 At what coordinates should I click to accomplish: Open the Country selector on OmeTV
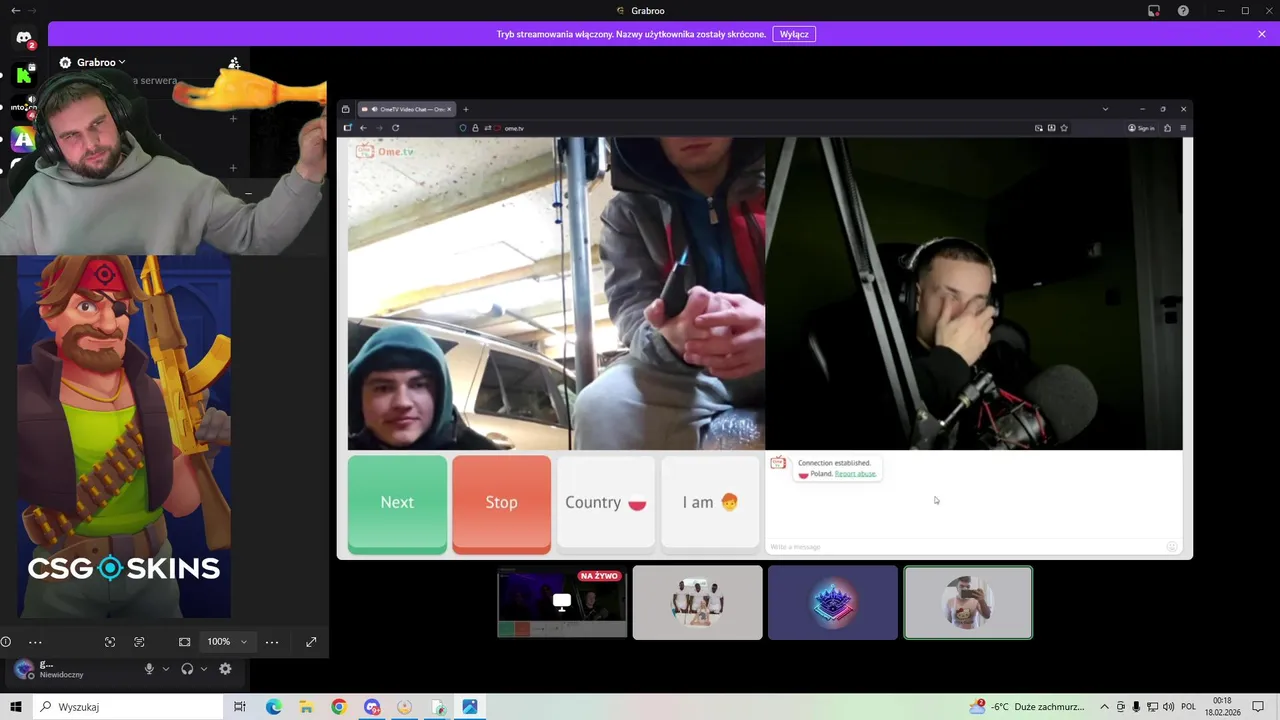pos(606,503)
